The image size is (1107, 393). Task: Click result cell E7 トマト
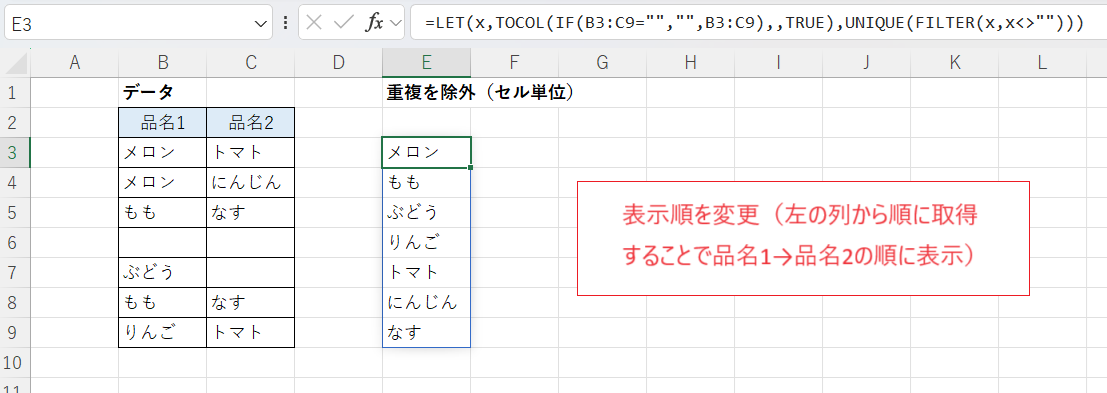426,272
